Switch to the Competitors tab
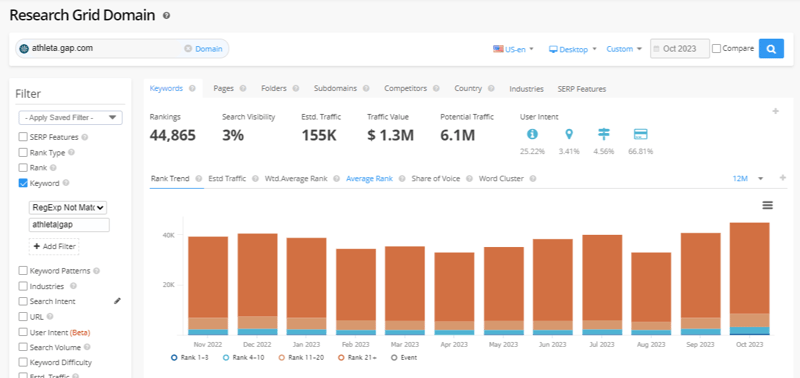The image size is (800, 378). tap(406, 88)
